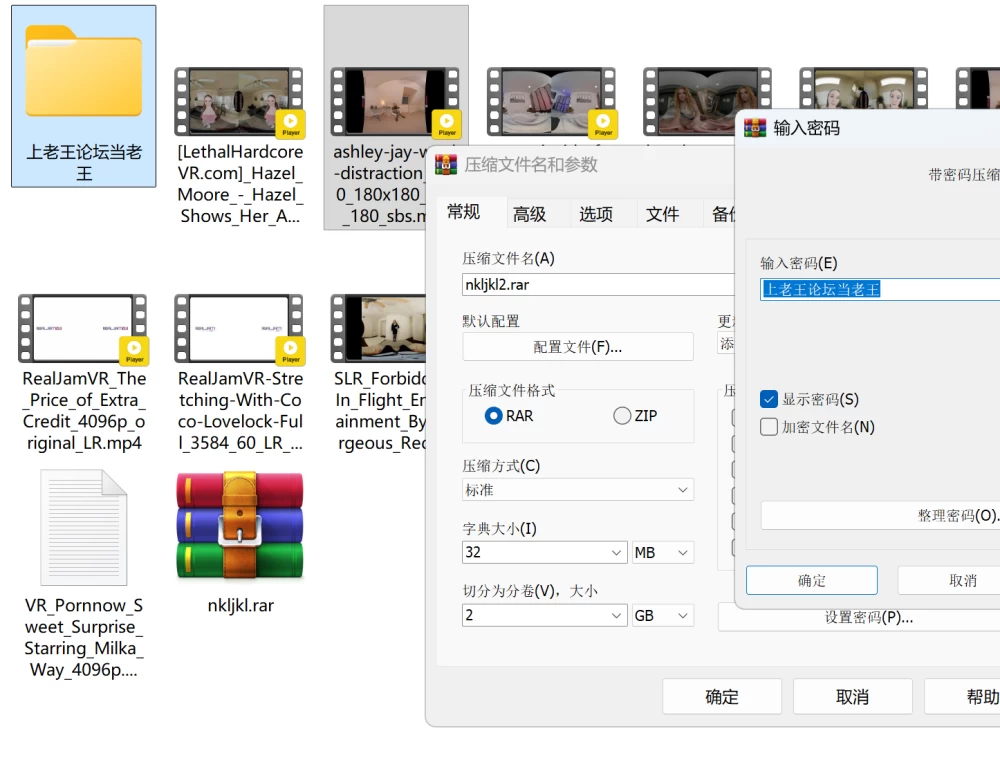Choose the ZIP archive format
Image resolution: width=1000 pixels, height=769 pixels.
(635, 416)
